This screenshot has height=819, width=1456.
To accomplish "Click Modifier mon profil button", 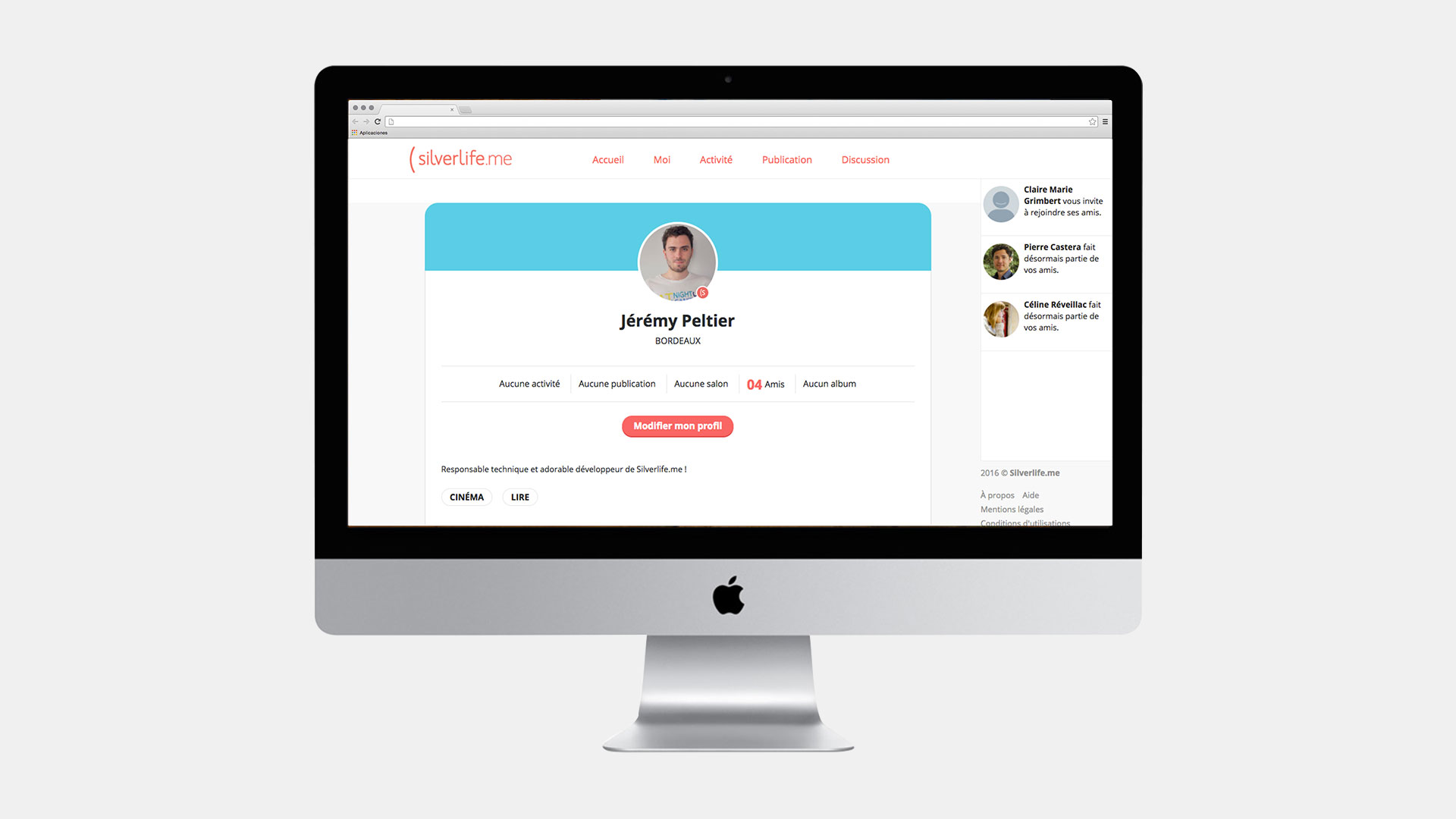I will pos(679,426).
